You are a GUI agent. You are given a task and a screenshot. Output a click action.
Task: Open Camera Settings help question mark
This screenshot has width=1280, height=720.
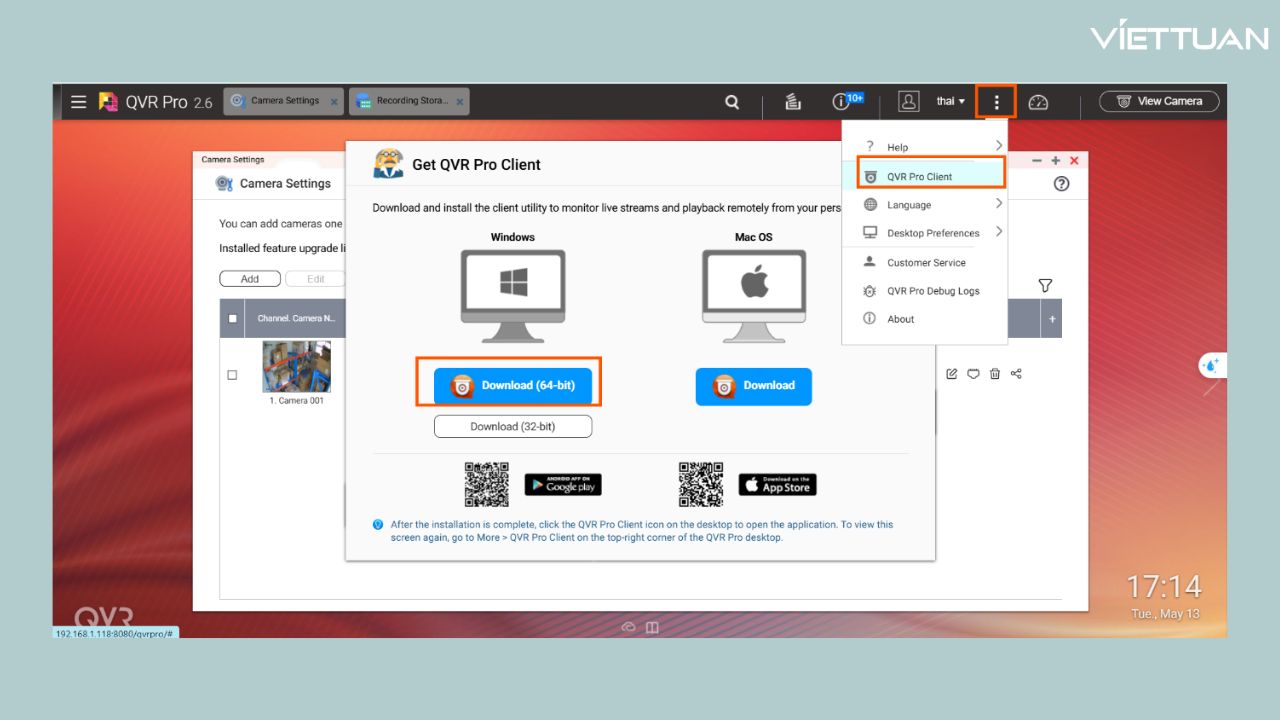1062,183
